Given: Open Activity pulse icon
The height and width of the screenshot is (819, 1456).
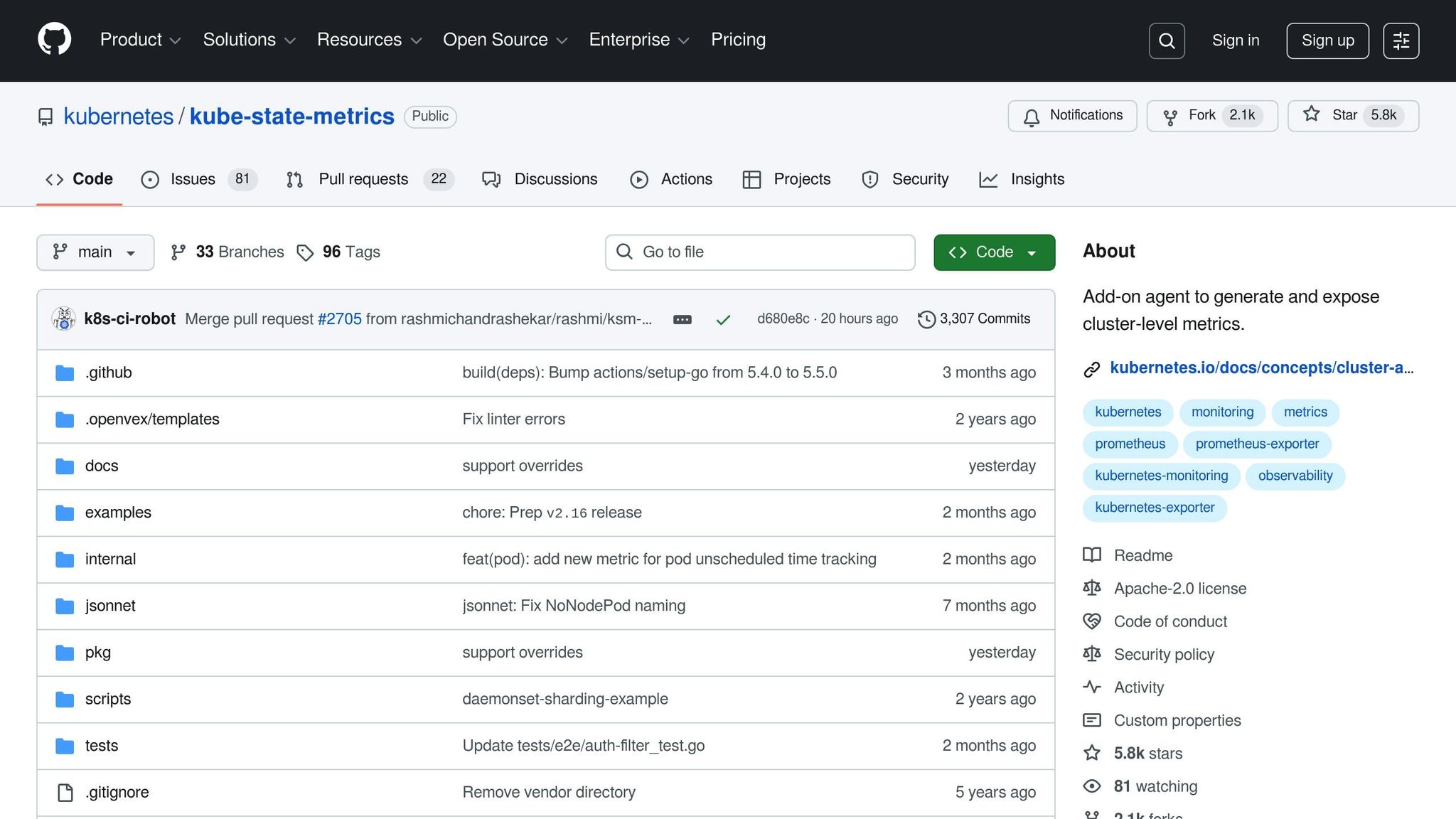Looking at the screenshot, I should coord(1092,687).
